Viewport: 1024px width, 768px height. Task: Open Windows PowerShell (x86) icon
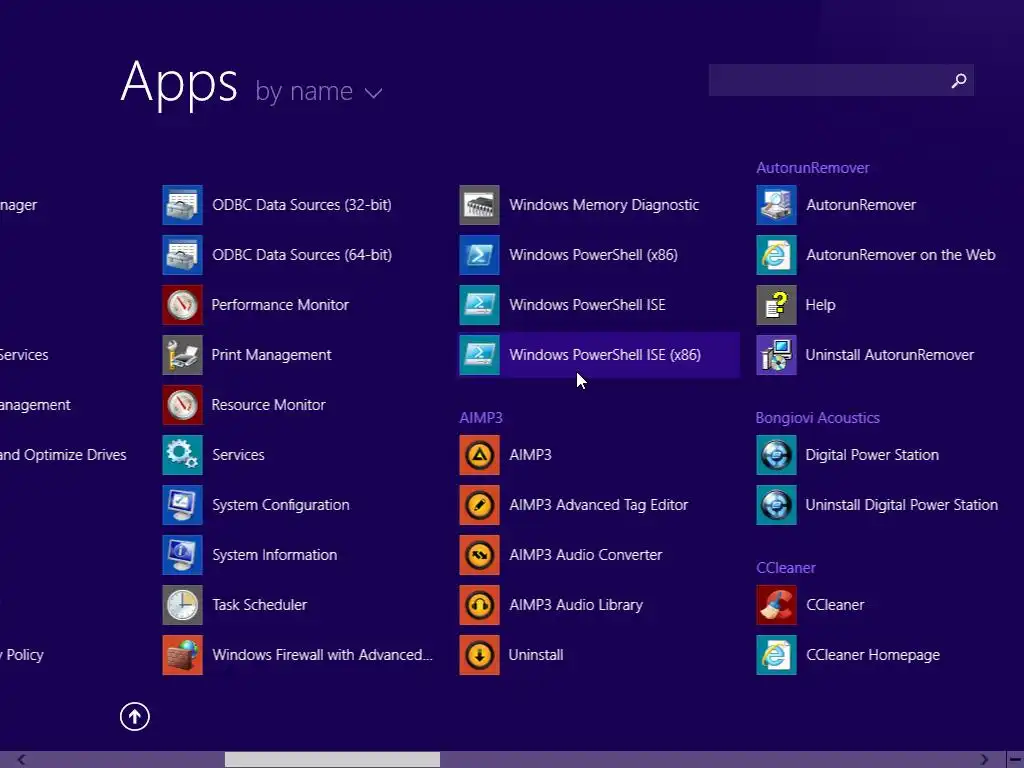click(x=479, y=255)
